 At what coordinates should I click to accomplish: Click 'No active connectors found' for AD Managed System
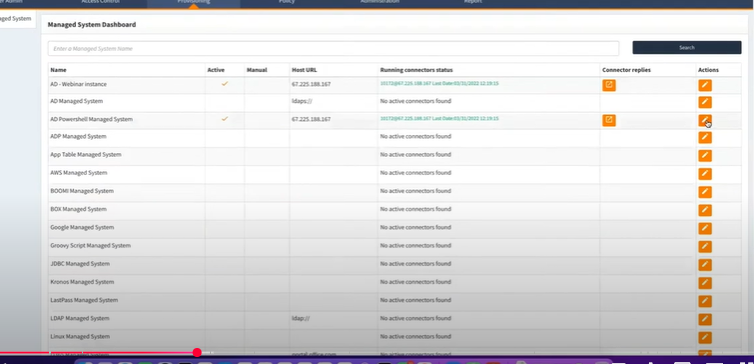coord(415,101)
